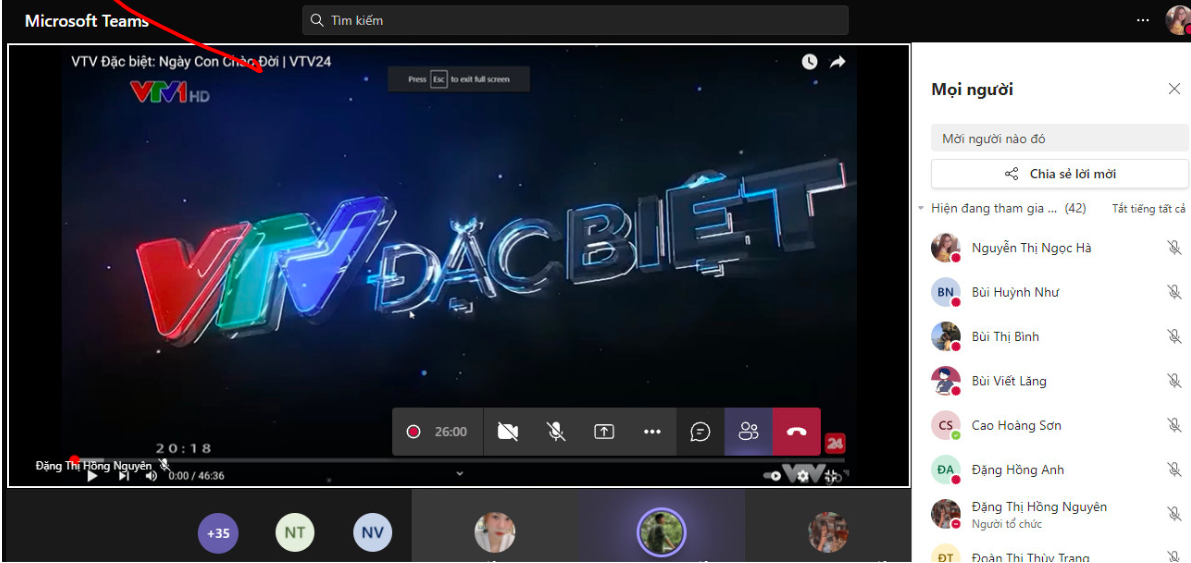This screenshot has width=1191, height=563.
Task: Click the red recording indicator dot
Action: (x=413, y=432)
